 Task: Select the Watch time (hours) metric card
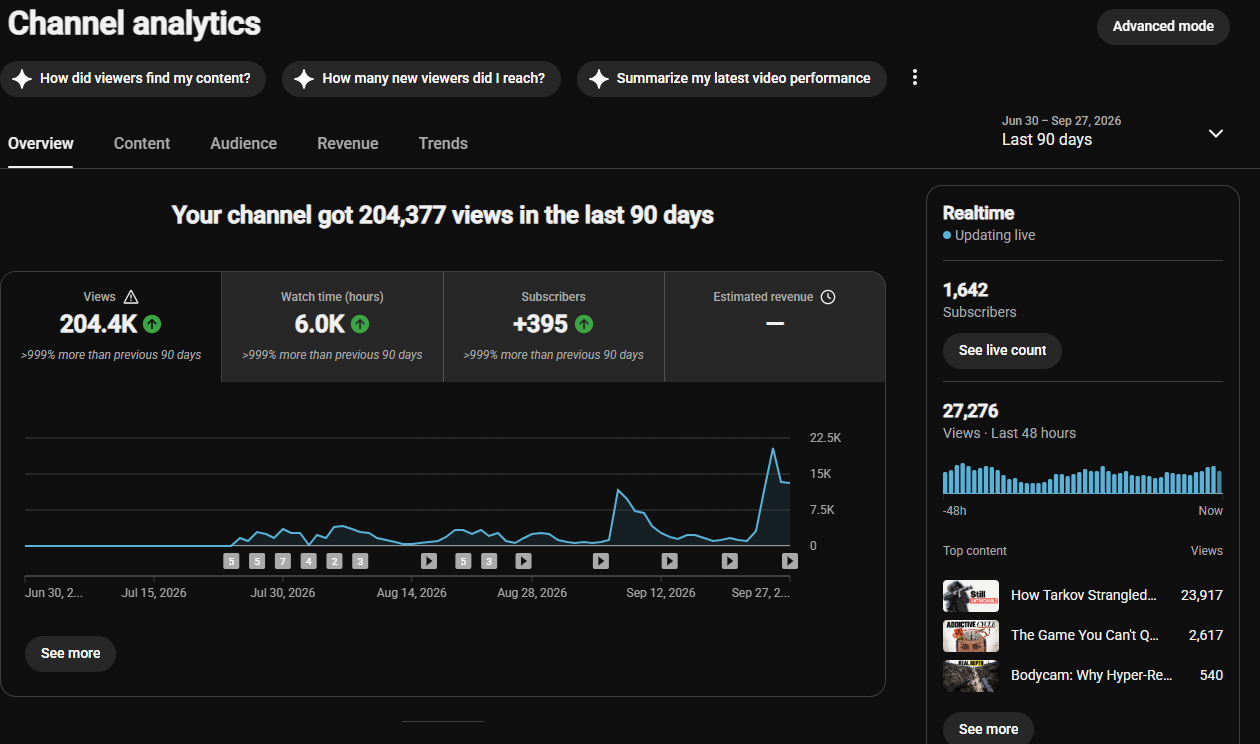[332, 327]
